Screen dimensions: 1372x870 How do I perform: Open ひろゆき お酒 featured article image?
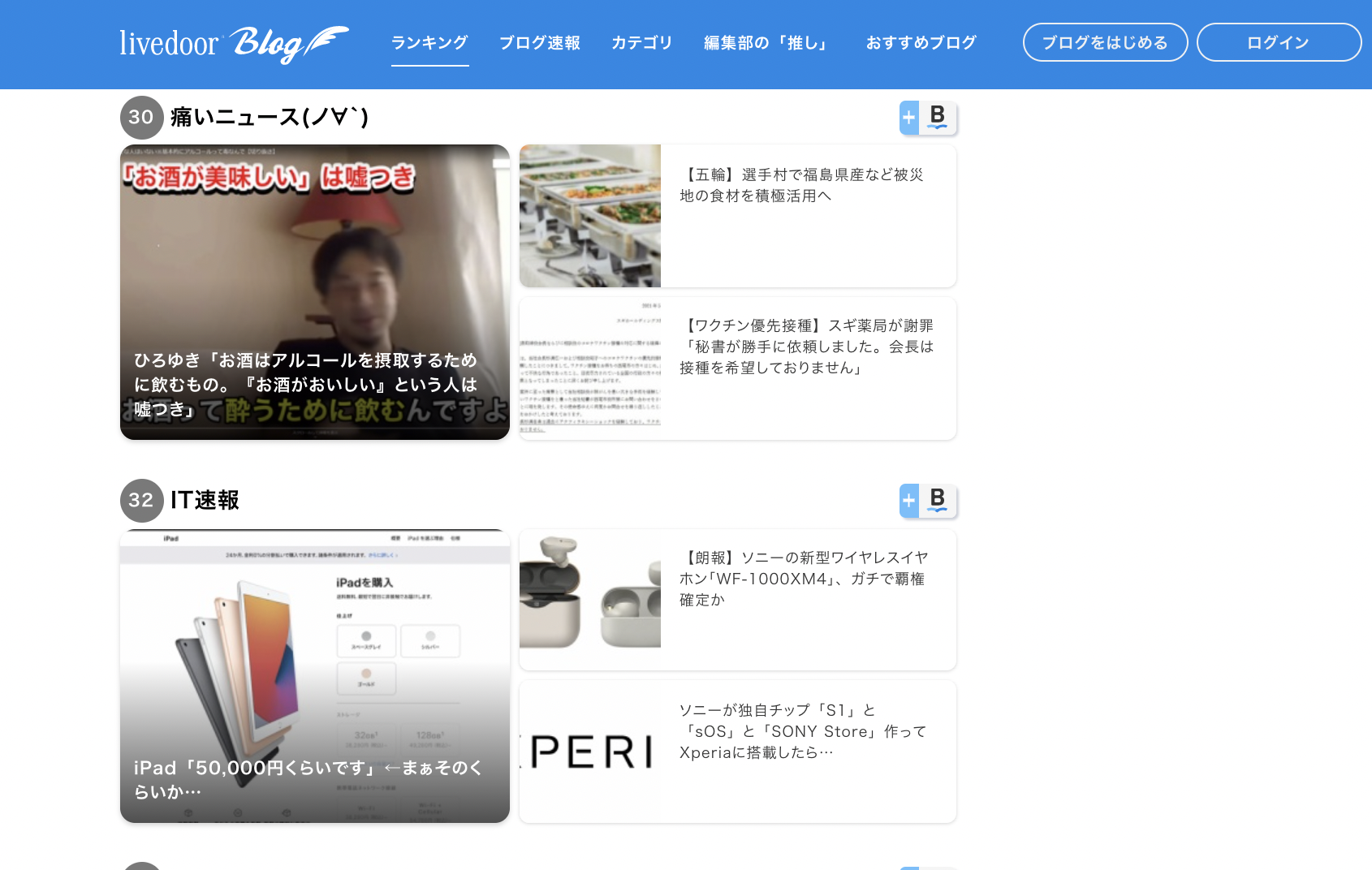coord(315,292)
